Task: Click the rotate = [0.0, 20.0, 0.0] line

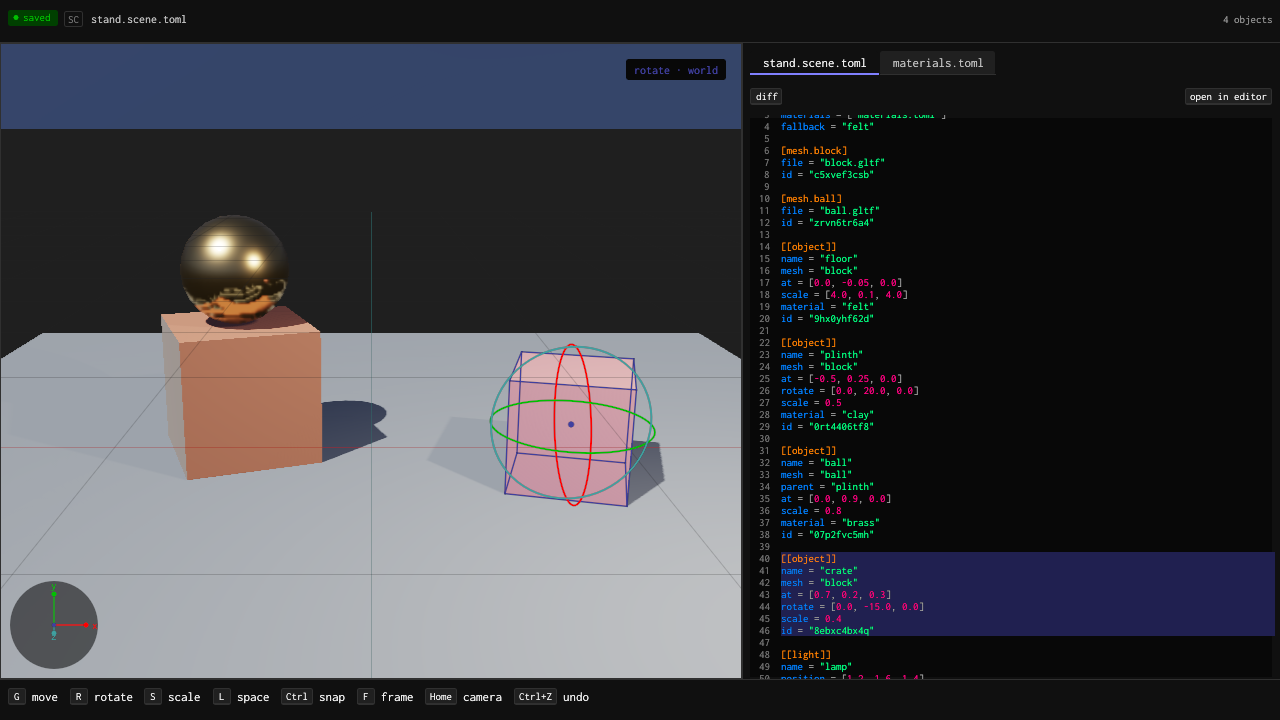Action: click(850, 391)
